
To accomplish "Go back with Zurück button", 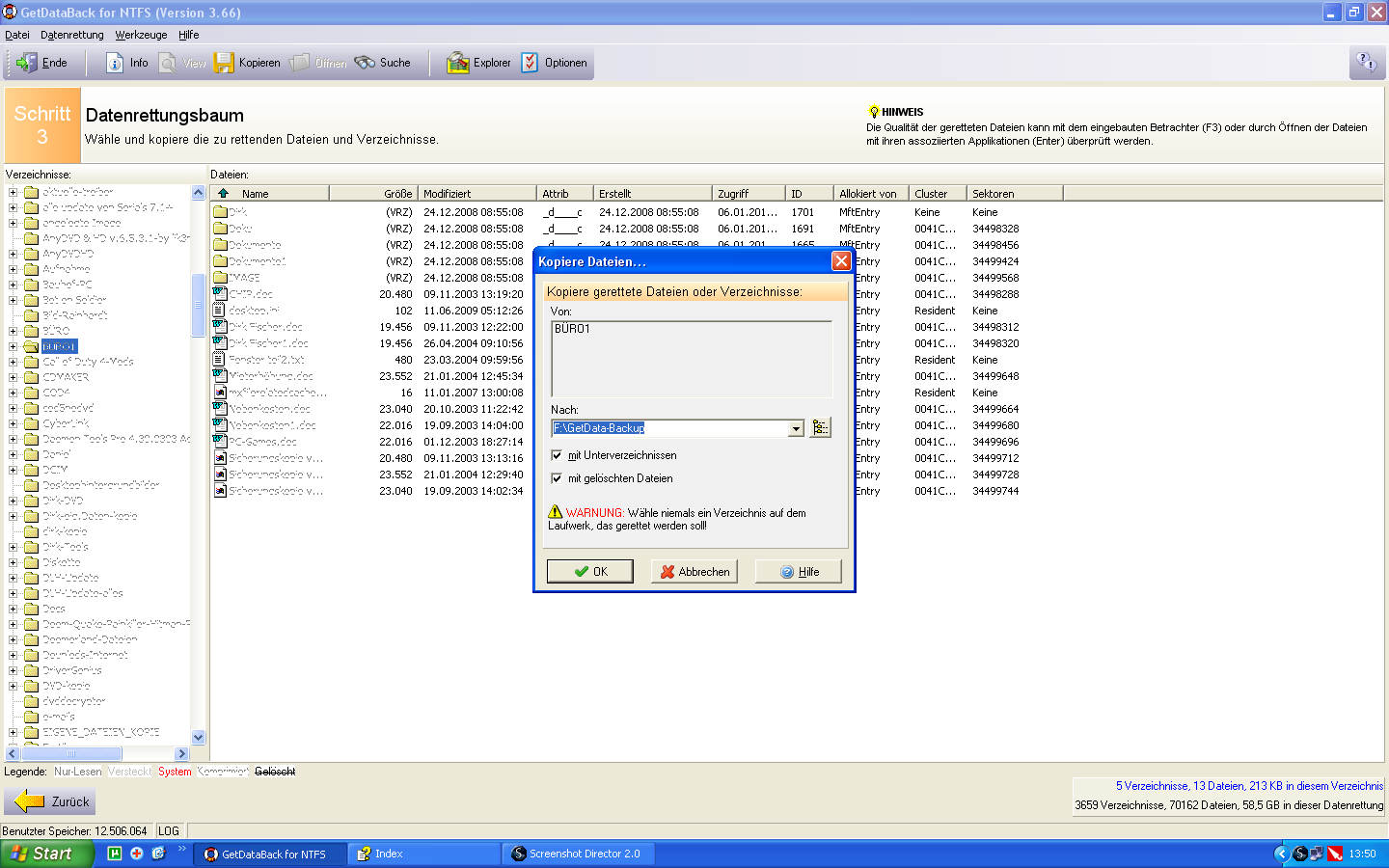I will (50, 801).
